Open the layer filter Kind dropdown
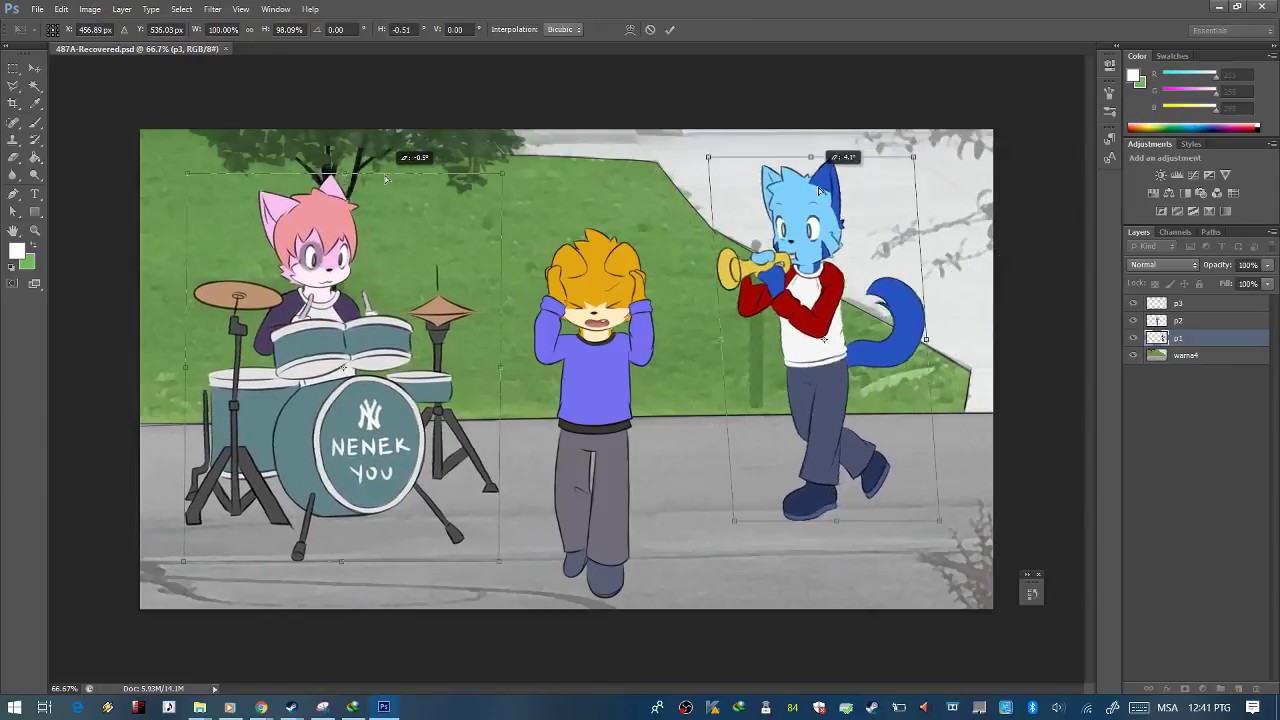Image resolution: width=1280 pixels, height=720 pixels. click(1152, 246)
